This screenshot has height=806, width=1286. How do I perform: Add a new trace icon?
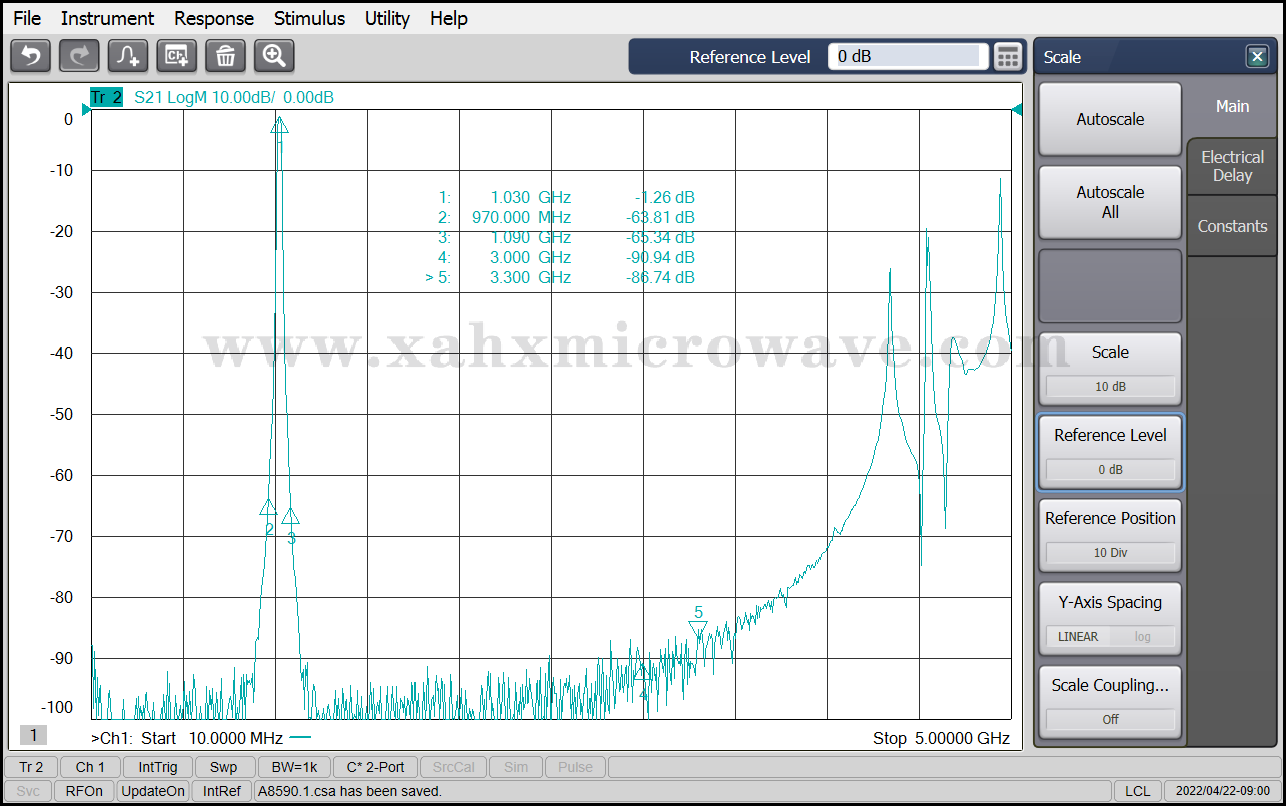click(128, 56)
